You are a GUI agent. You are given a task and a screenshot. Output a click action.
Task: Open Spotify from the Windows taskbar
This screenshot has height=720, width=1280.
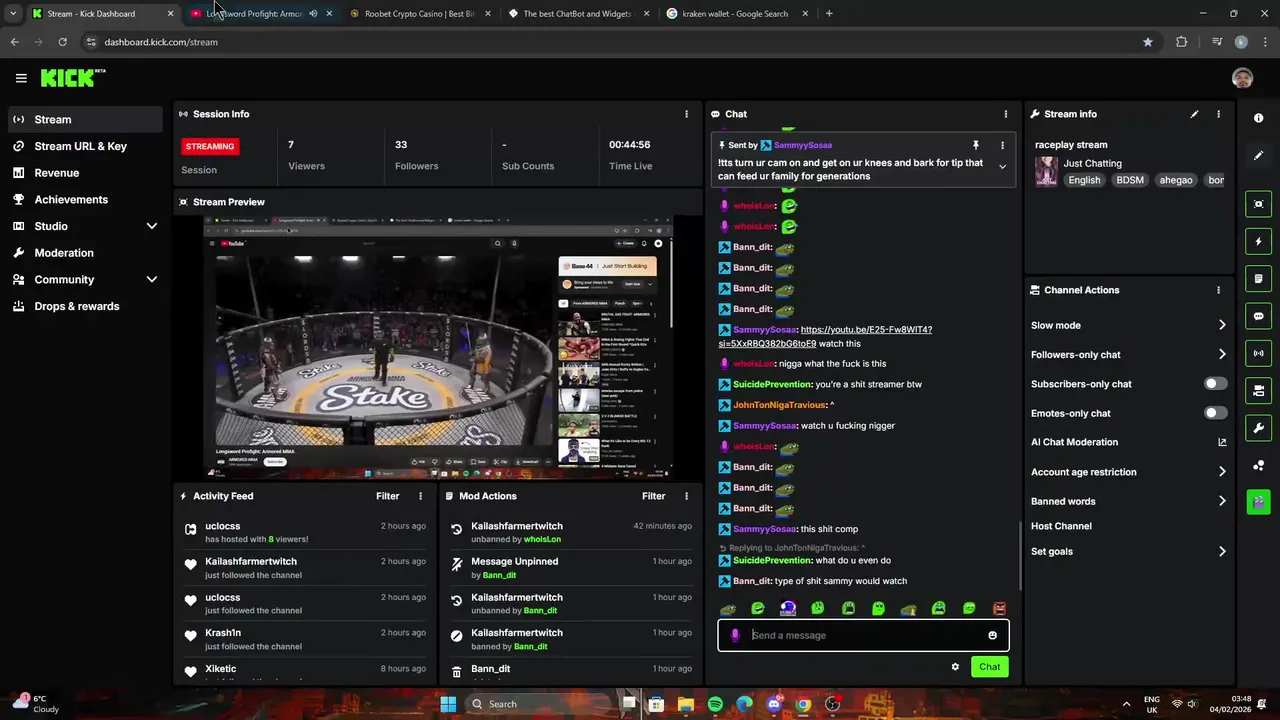click(715, 704)
